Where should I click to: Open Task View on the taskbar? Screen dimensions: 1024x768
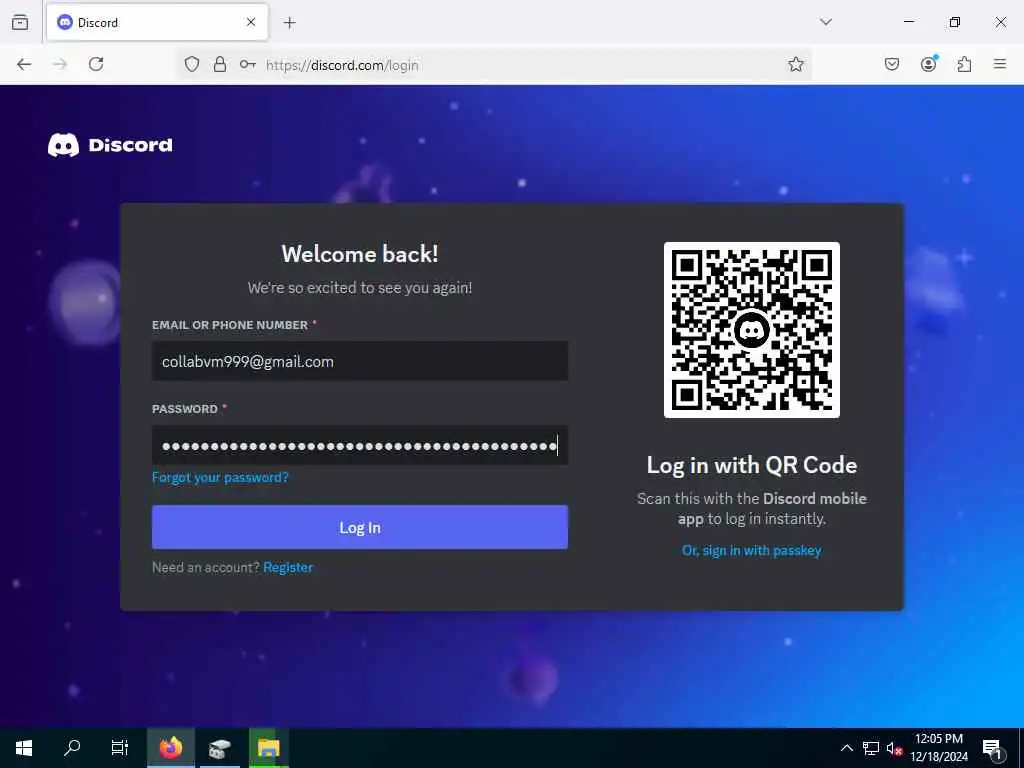coord(120,748)
